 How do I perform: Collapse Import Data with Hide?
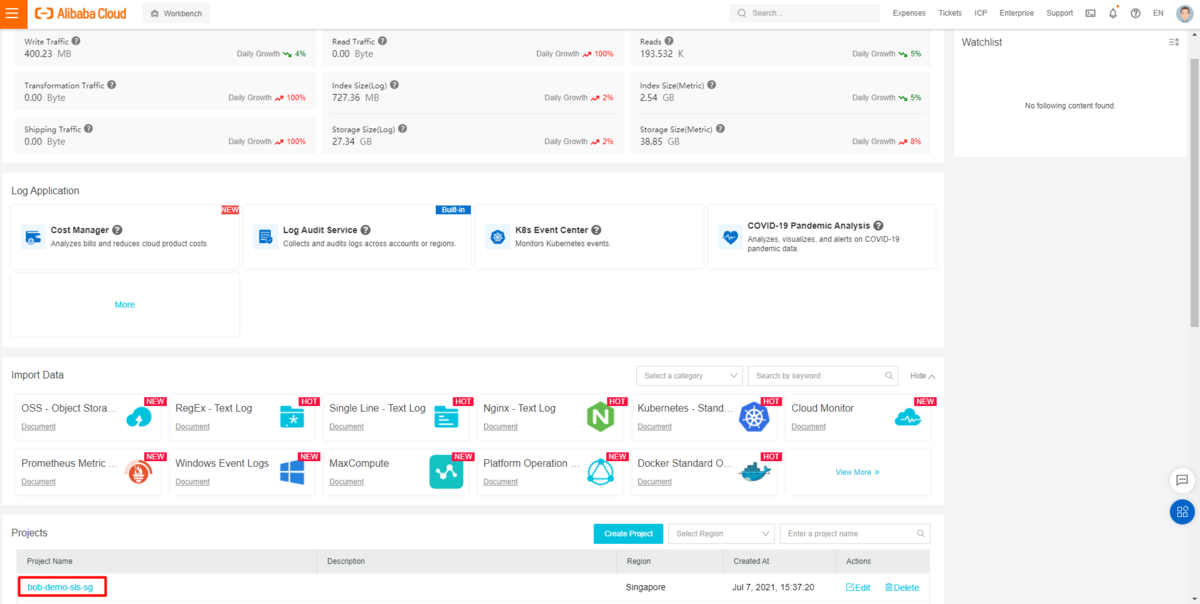pos(922,376)
